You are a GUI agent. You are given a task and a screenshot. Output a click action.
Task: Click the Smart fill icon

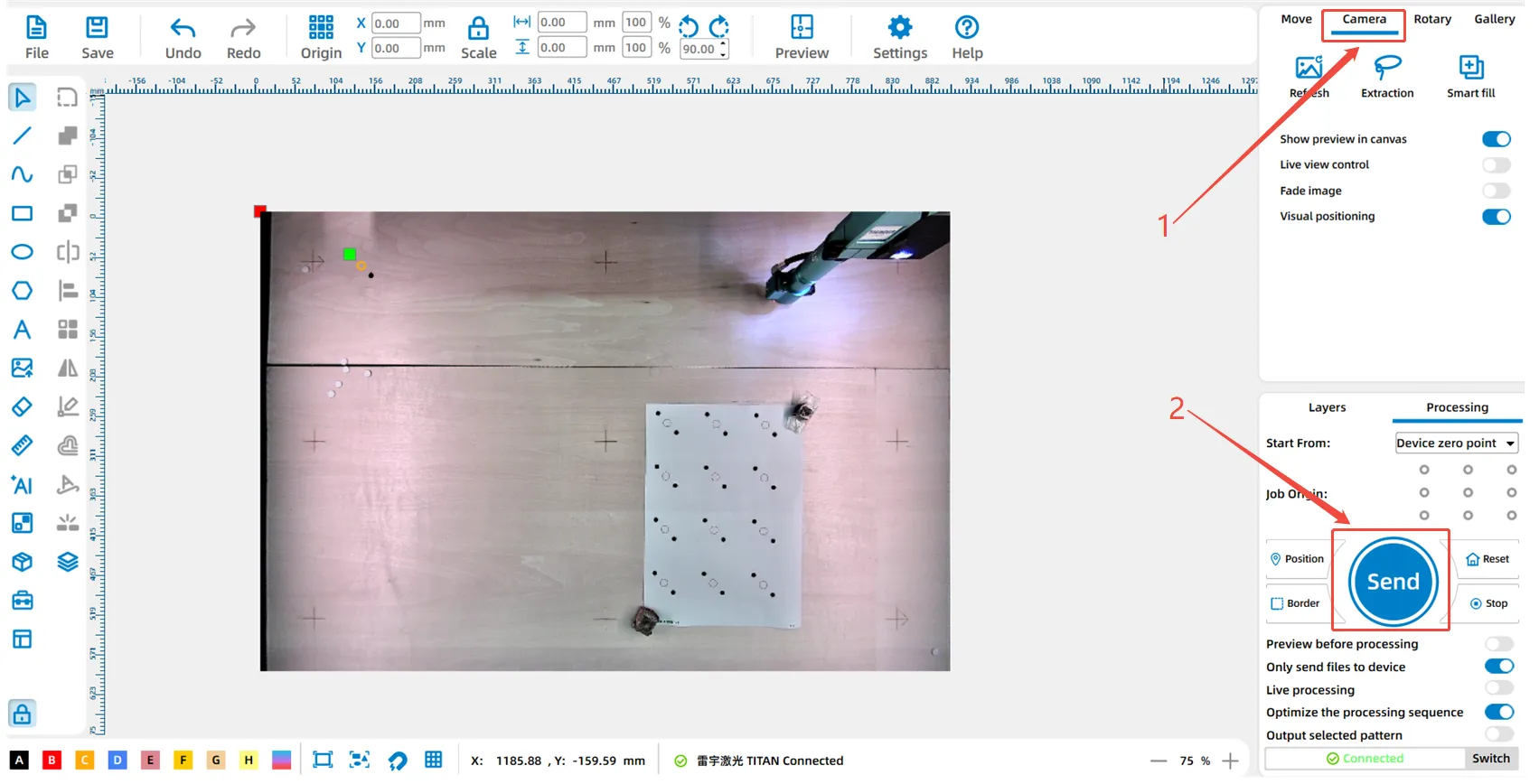[1470, 69]
